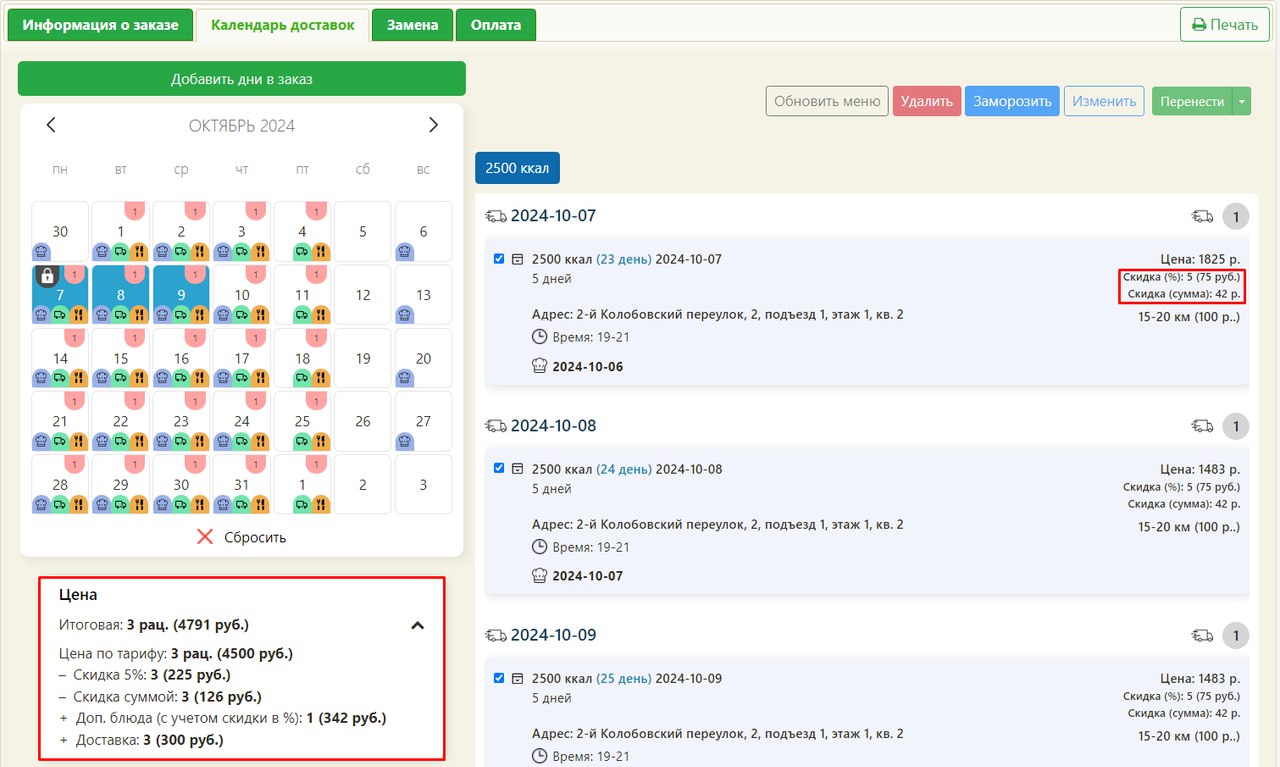Uncheck the 2024-10-07 delivery checkbox
This screenshot has height=767, width=1280.
tap(499, 259)
